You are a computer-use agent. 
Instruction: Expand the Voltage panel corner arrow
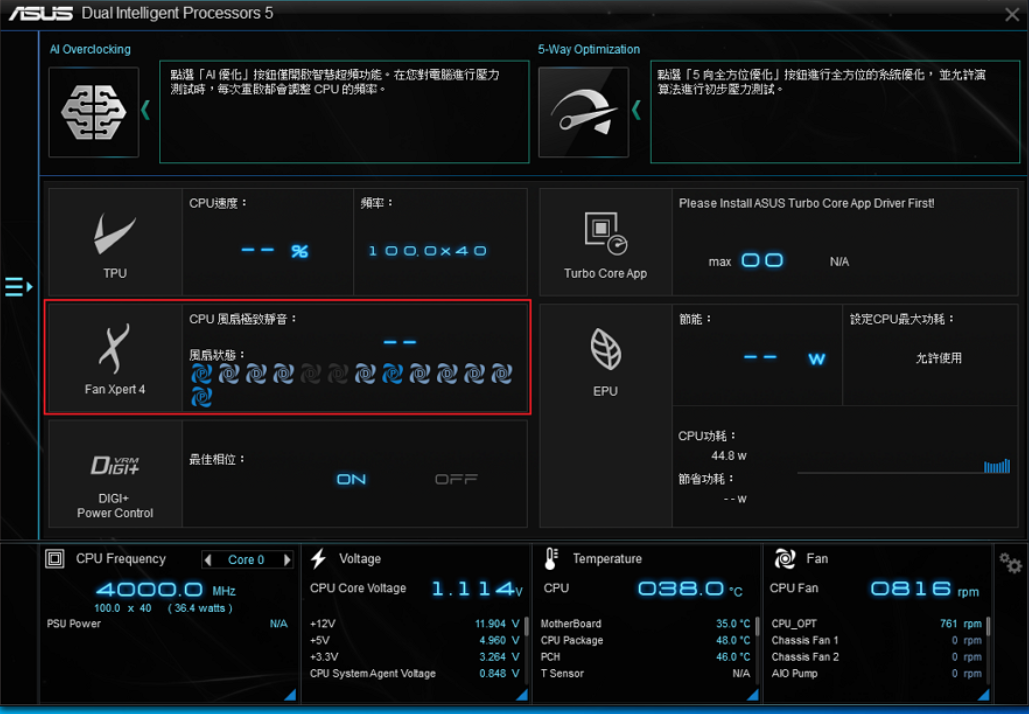tap(516, 694)
